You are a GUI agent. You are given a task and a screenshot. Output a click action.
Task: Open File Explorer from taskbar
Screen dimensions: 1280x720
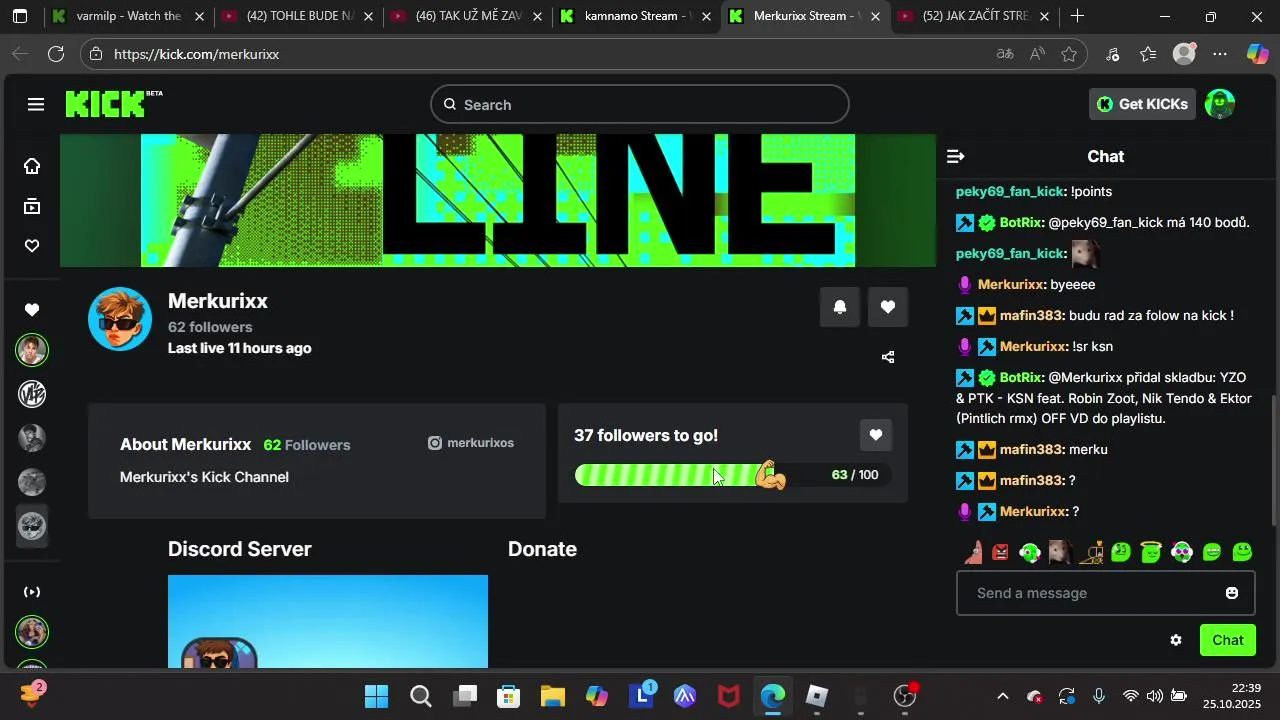(x=553, y=696)
